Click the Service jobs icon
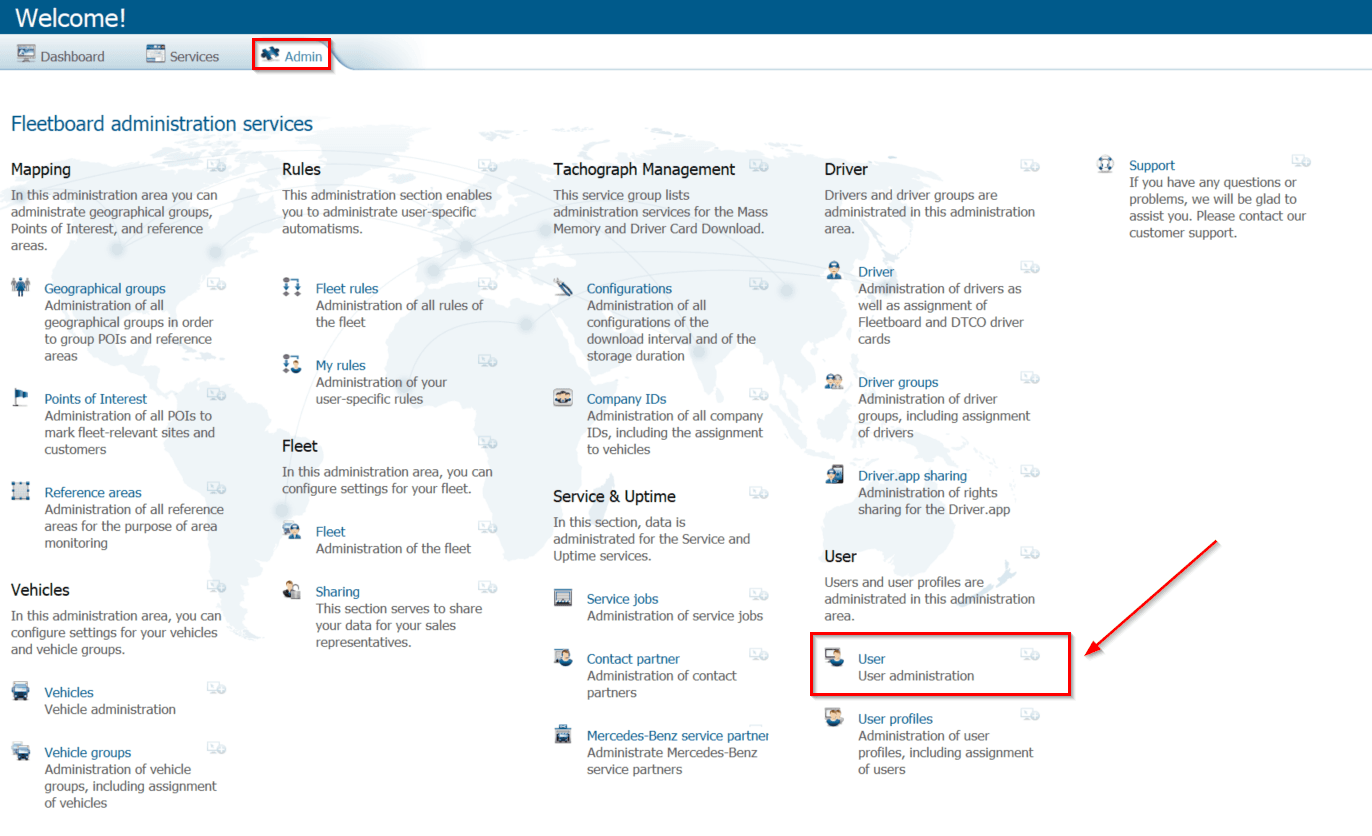 tap(563, 597)
